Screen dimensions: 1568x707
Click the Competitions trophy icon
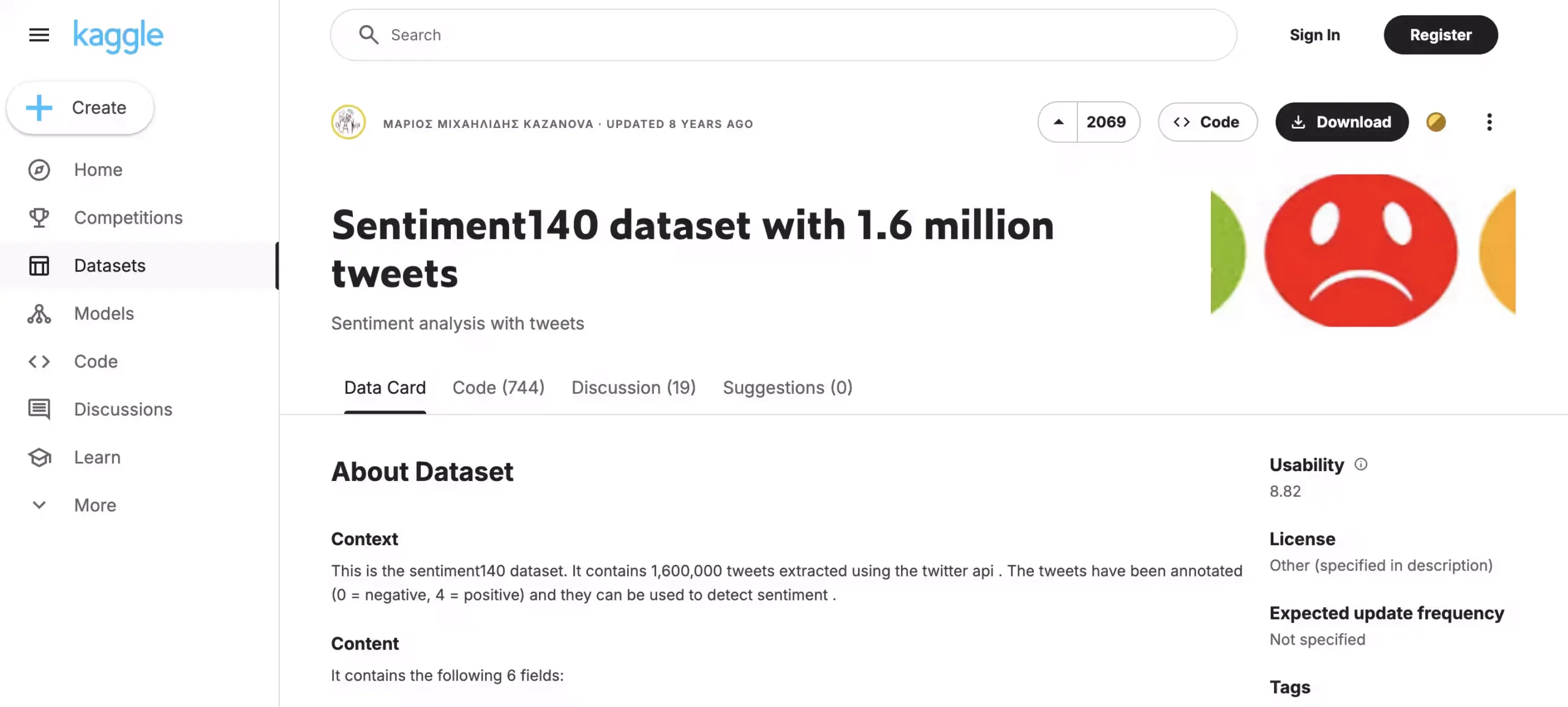click(x=39, y=217)
